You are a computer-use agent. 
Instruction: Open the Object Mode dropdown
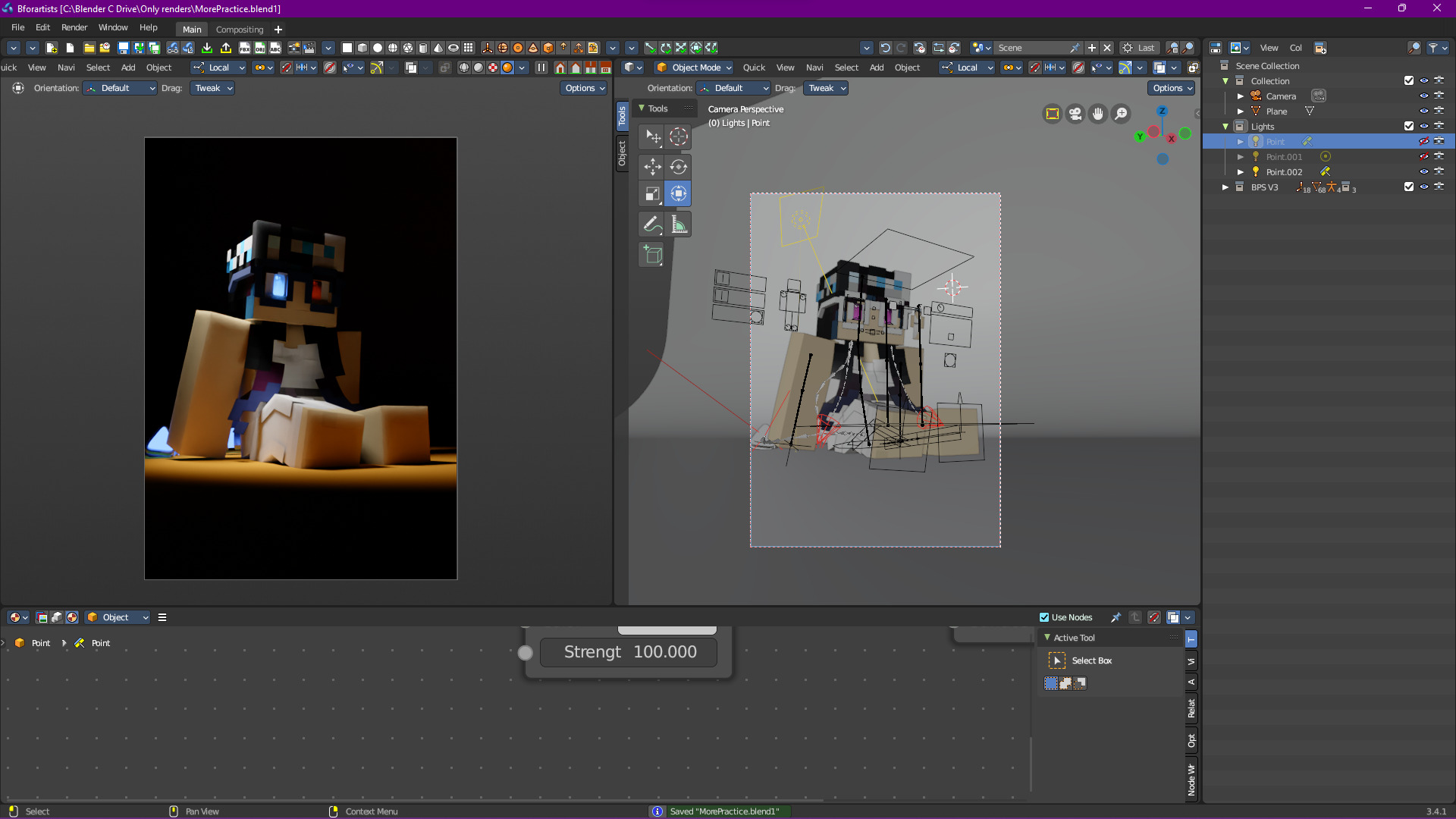(x=694, y=67)
